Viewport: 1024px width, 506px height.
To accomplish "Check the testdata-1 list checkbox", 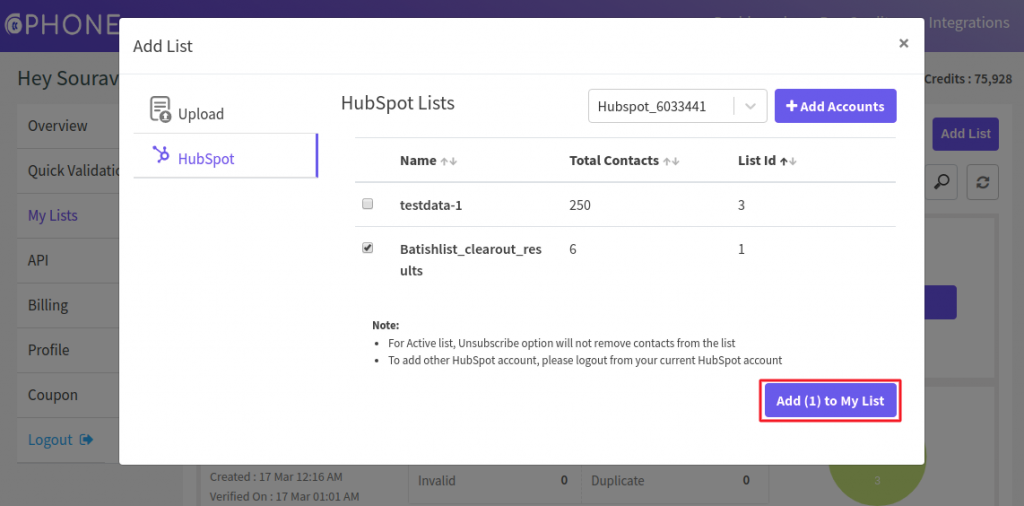I will coord(368,204).
